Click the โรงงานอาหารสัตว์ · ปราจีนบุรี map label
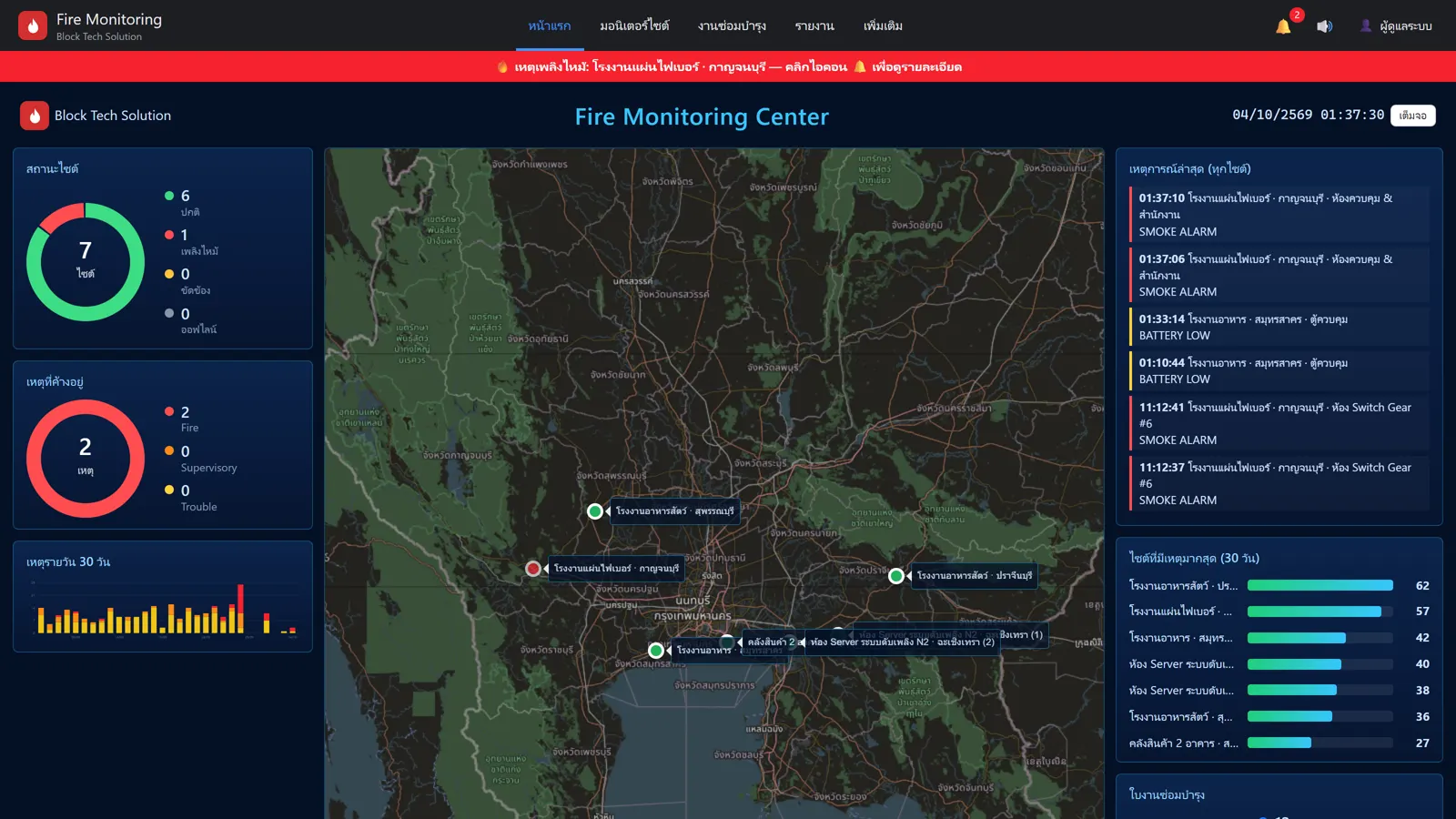This screenshot has height=819, width=1456. tap(974, 576)
